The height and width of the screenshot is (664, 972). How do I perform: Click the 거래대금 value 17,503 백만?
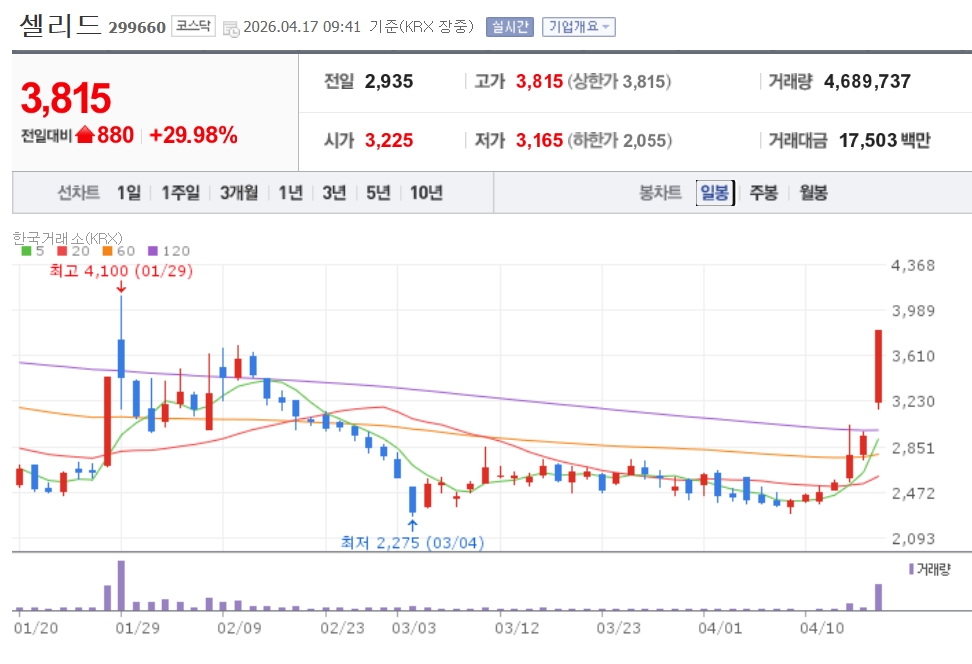pyautogui.click(x=885, y=140)
